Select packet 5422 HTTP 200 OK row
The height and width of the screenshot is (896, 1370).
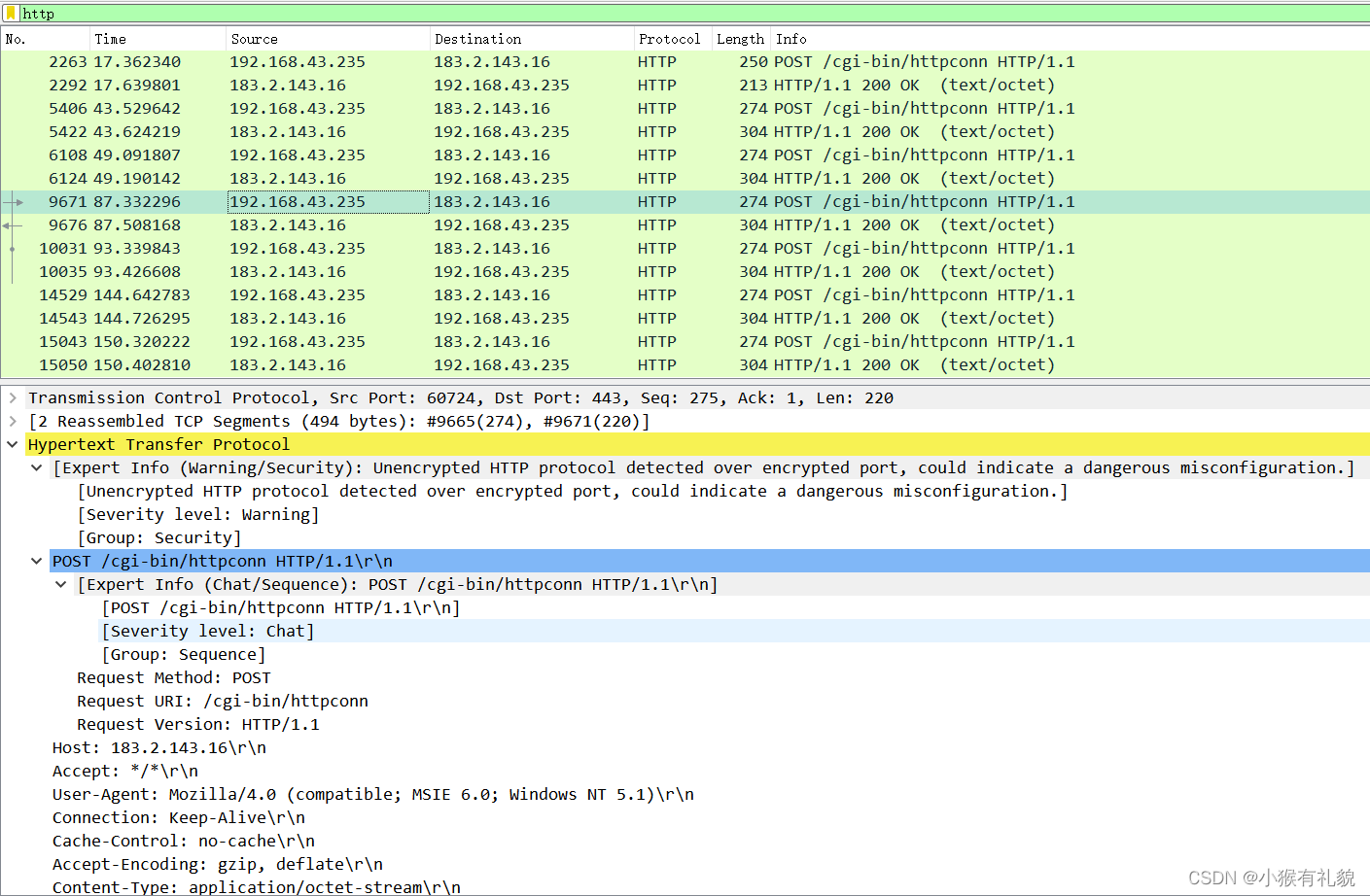click(685, 132)
